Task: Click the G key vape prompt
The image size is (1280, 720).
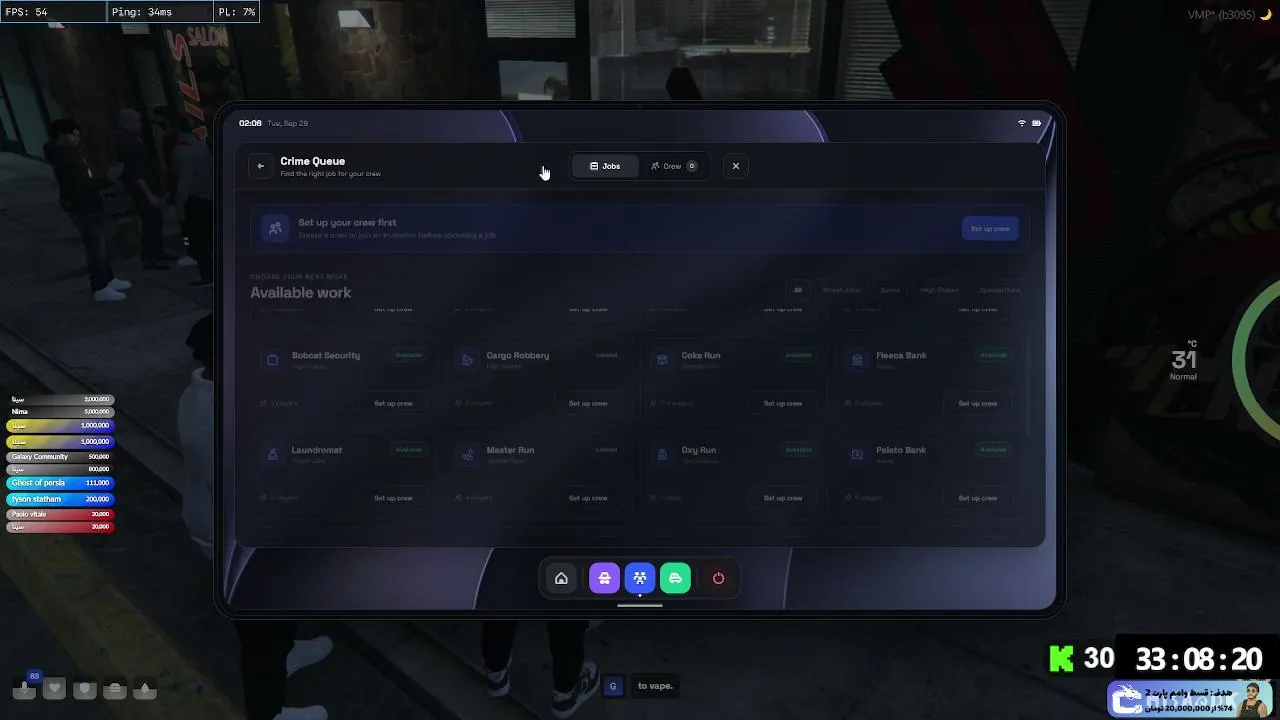Action: pos(613,686)
